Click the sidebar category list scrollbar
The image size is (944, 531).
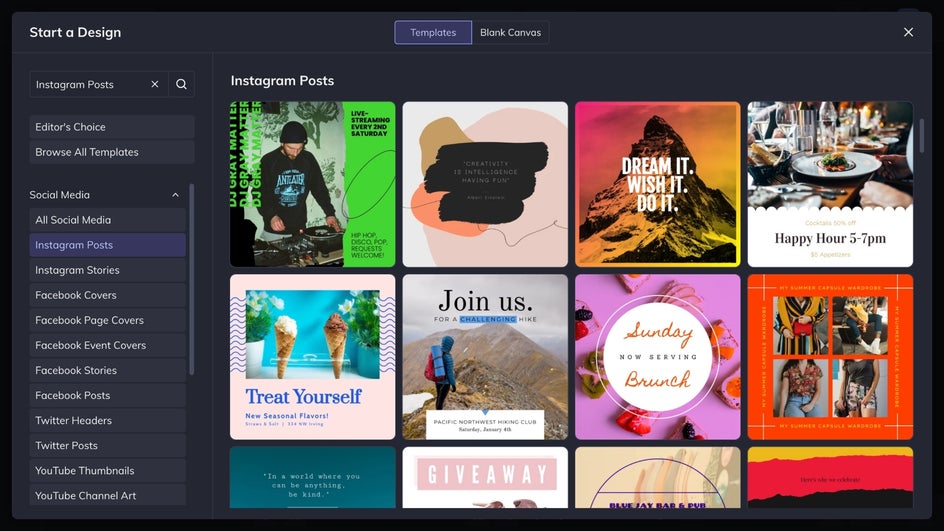(x=191, y=279)
